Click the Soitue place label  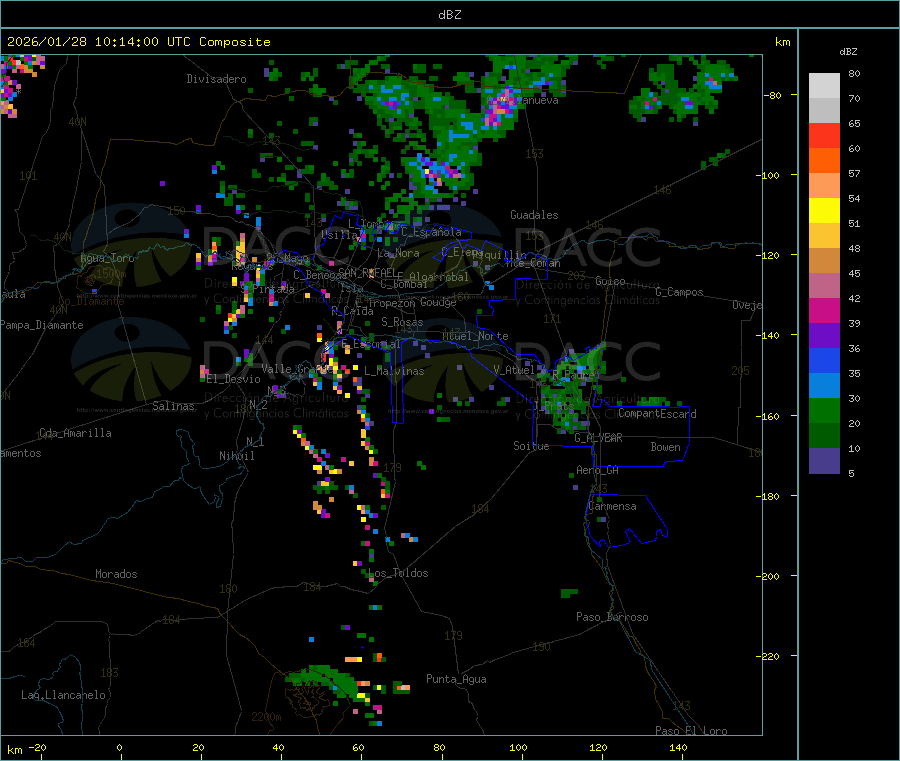pyautogui.click(x=531, y=446)
